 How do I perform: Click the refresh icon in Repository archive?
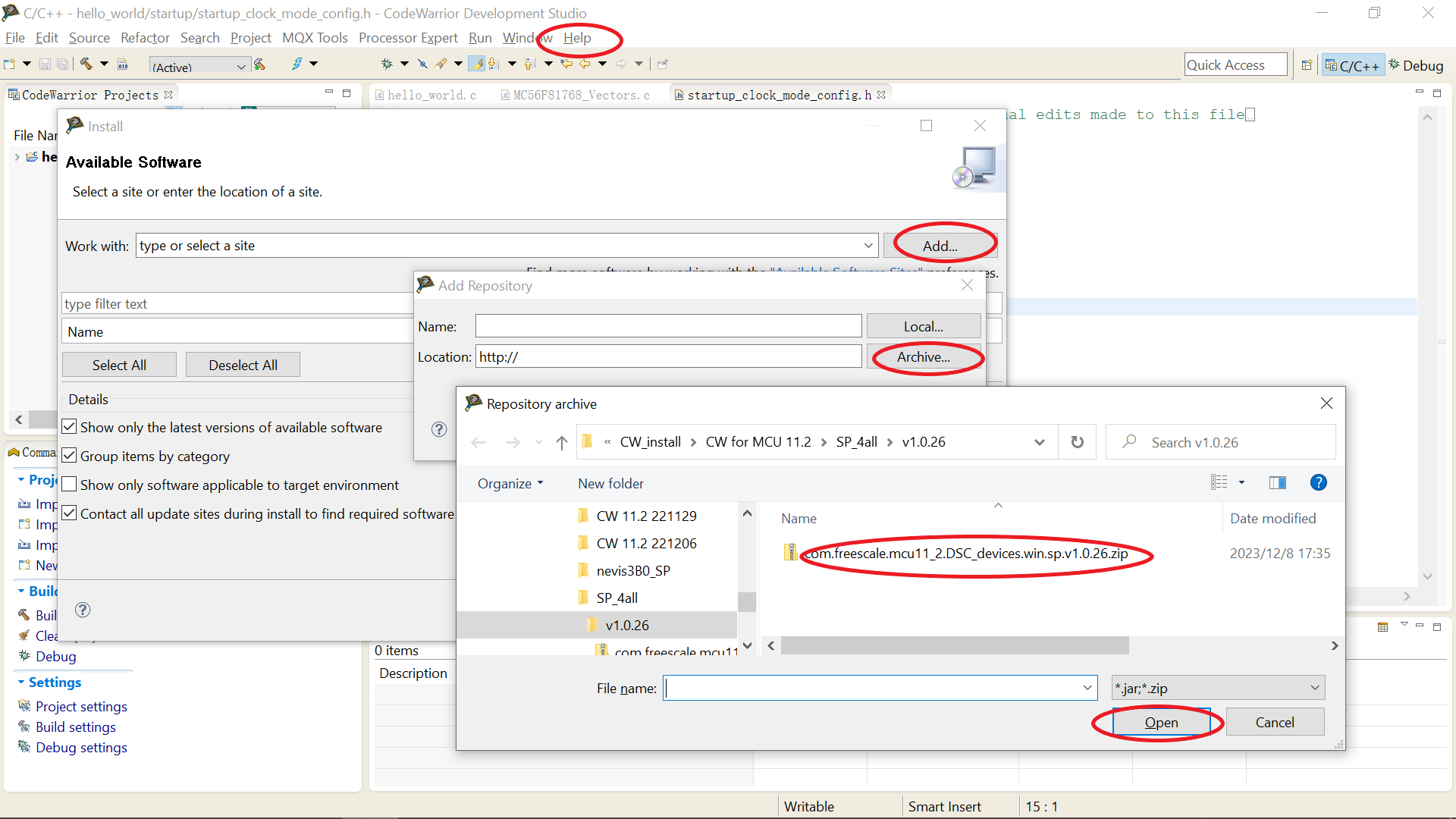pyautogui.click(x=1077, y=442)
